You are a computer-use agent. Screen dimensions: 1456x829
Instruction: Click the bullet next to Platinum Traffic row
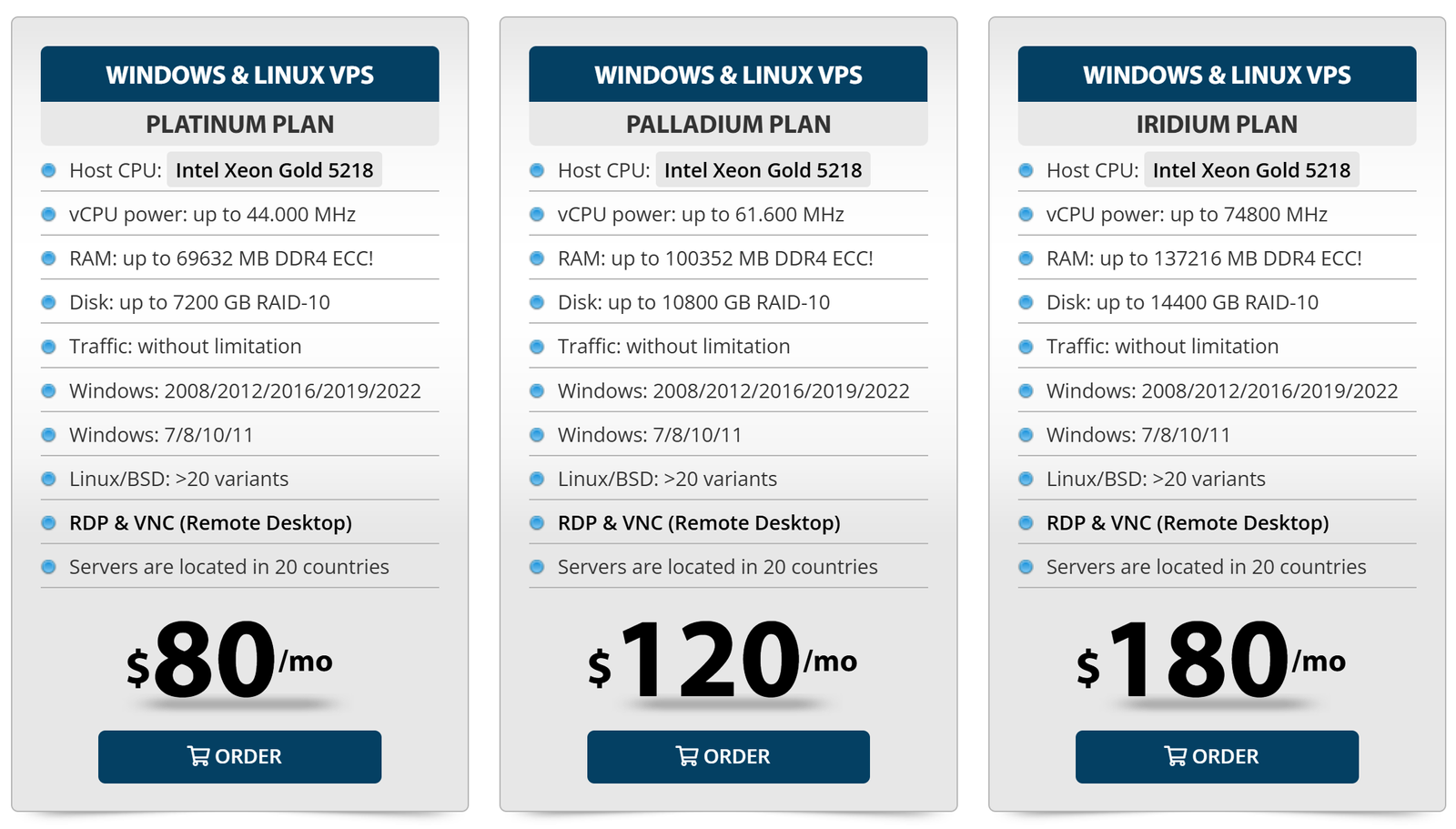(49, 347)
